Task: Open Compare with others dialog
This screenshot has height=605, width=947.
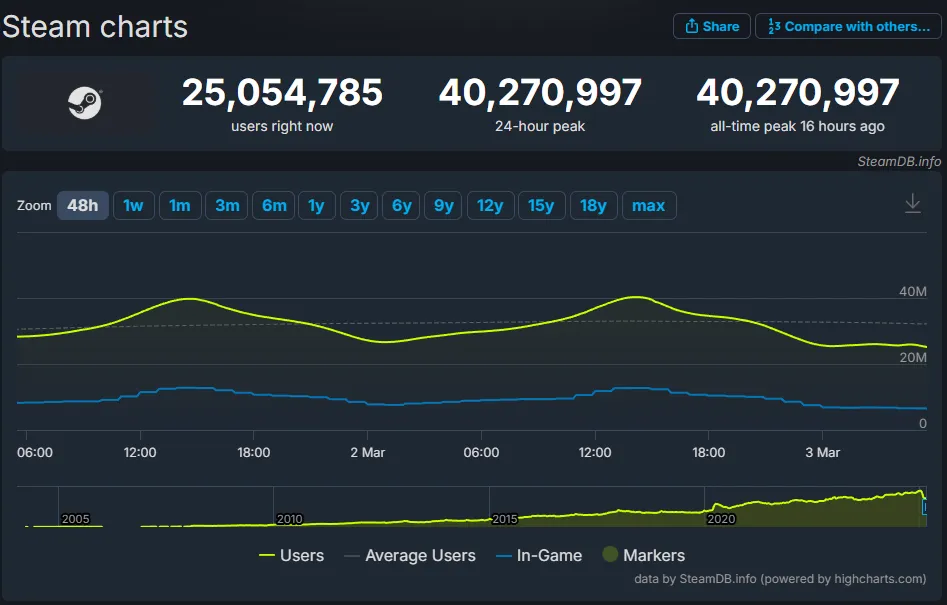Action: (849, 27)
